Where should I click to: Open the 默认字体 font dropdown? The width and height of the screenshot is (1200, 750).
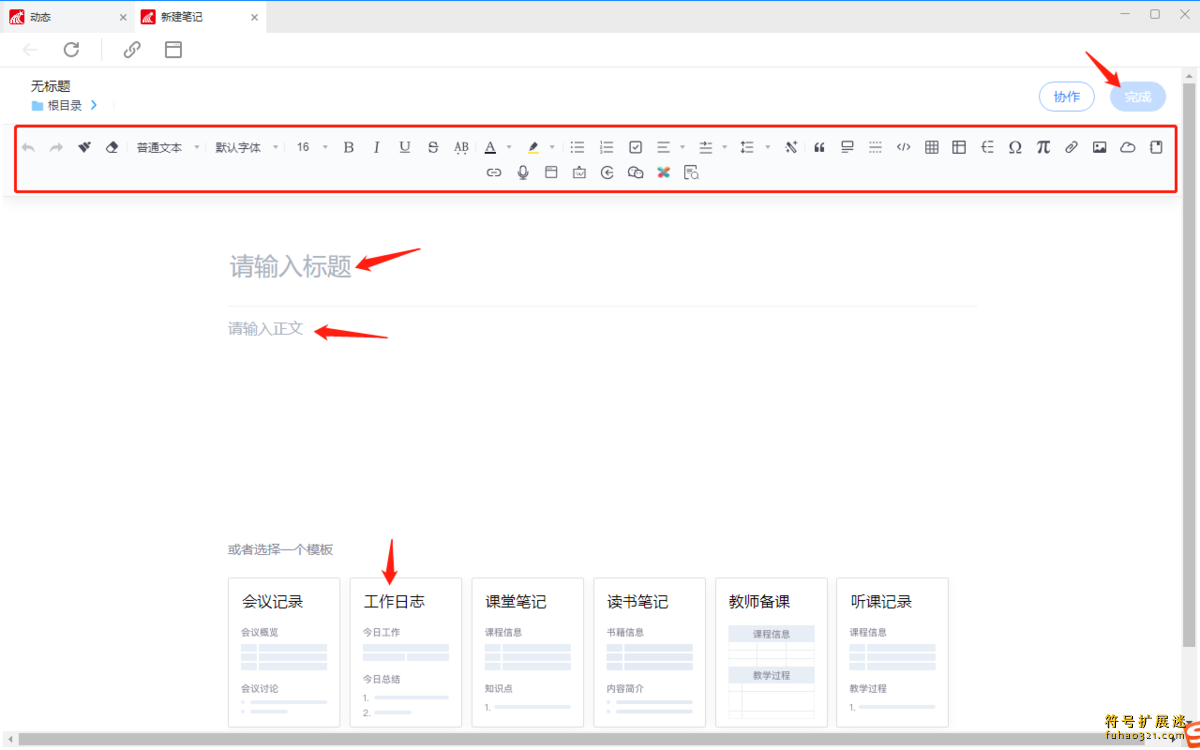(x=247, y=147)
